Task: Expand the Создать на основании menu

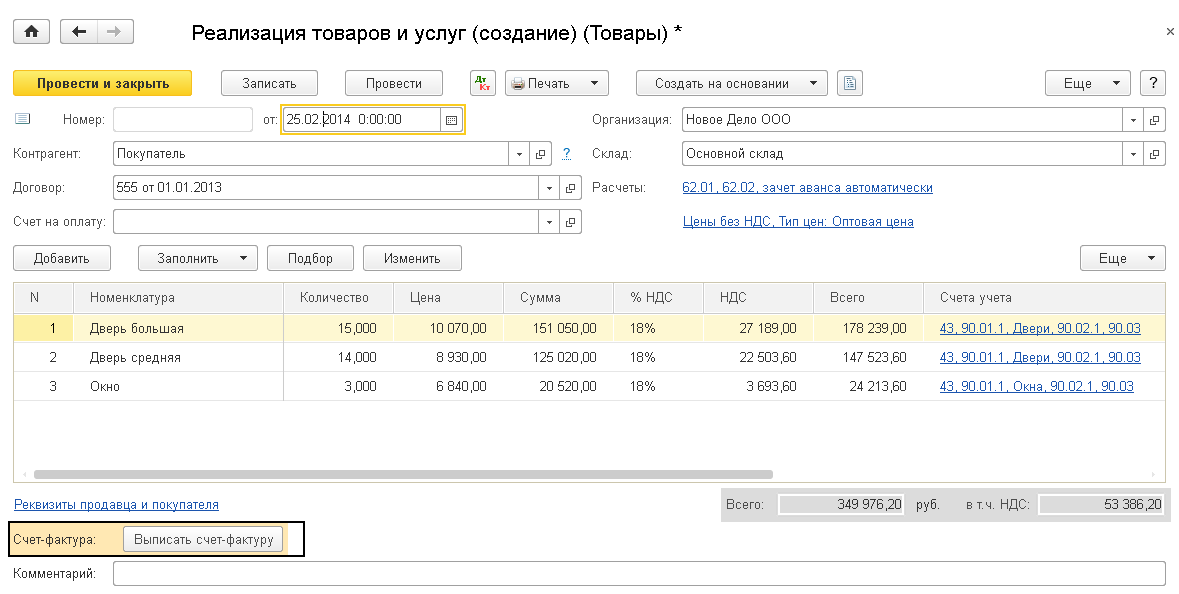Action: [x=732, y=84]
